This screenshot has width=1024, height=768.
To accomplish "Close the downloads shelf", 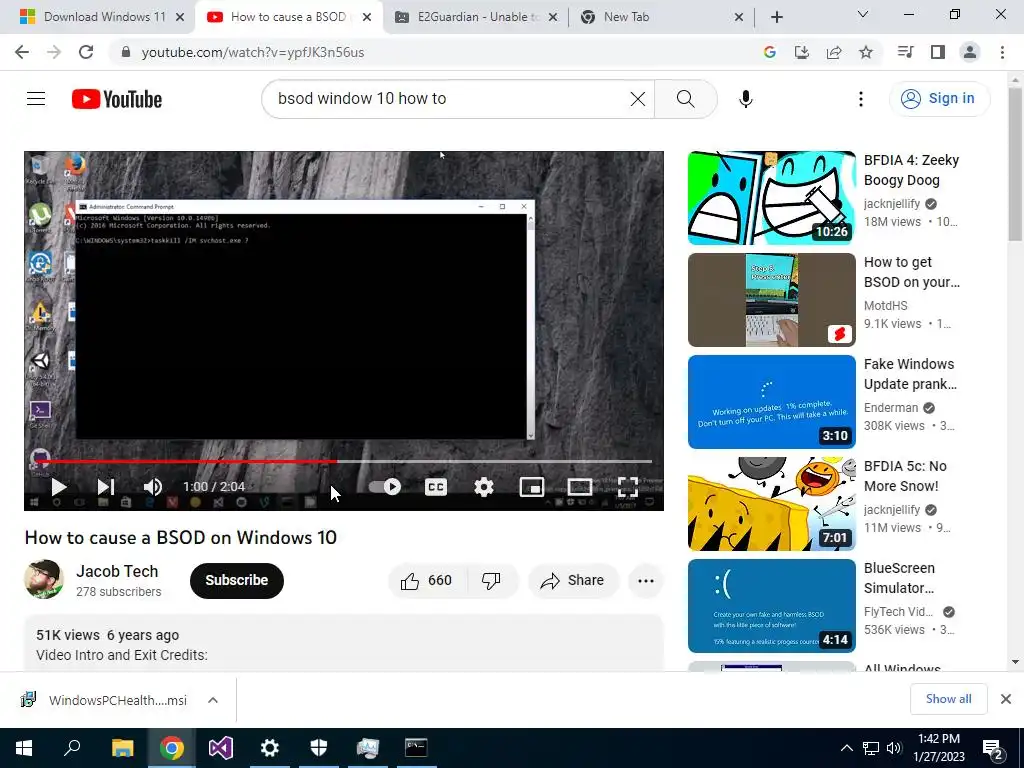I will click(x=1006, y=699).
